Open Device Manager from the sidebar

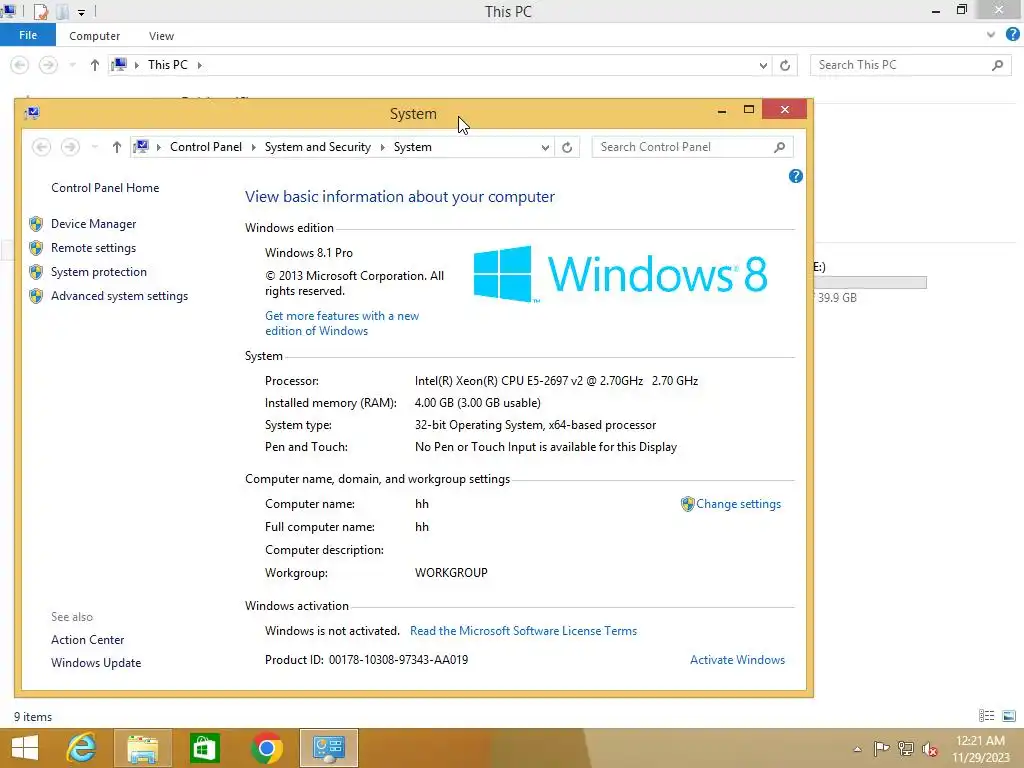93,224
